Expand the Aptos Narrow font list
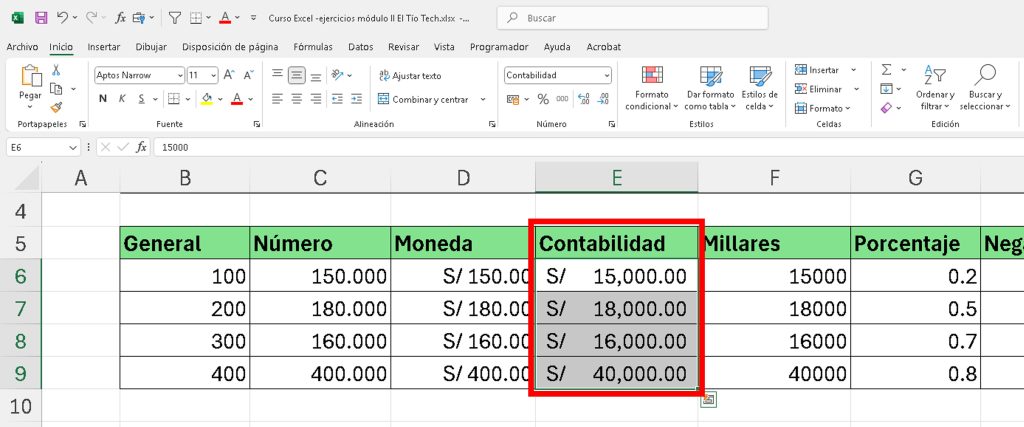 (179, 75)
